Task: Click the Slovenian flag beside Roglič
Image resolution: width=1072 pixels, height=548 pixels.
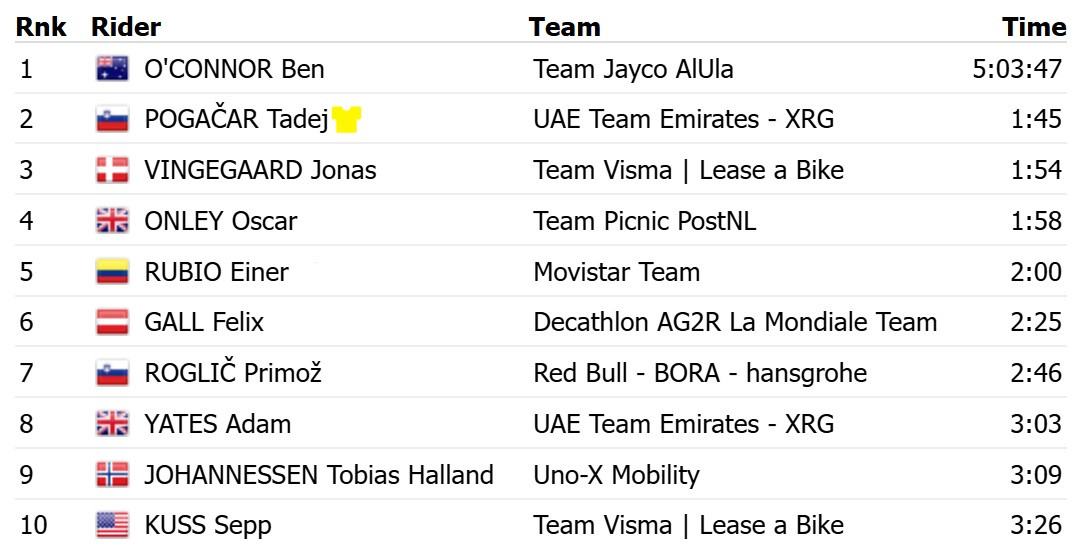Action: (112, 374)
